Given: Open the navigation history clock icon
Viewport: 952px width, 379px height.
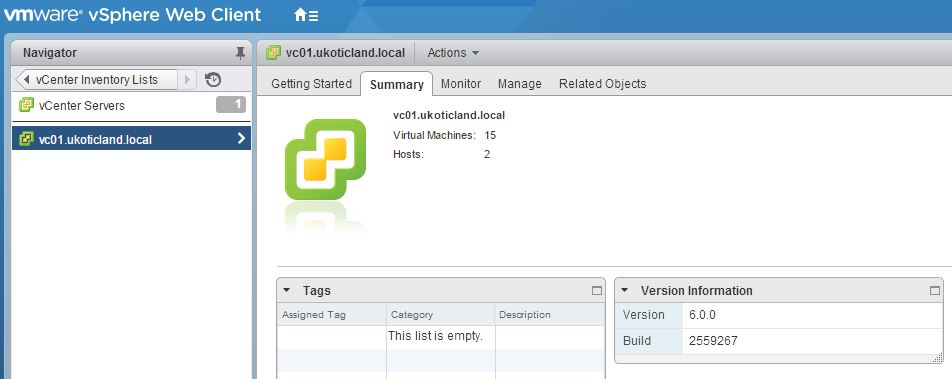Looking at the screenshot, I should (213, 80).
